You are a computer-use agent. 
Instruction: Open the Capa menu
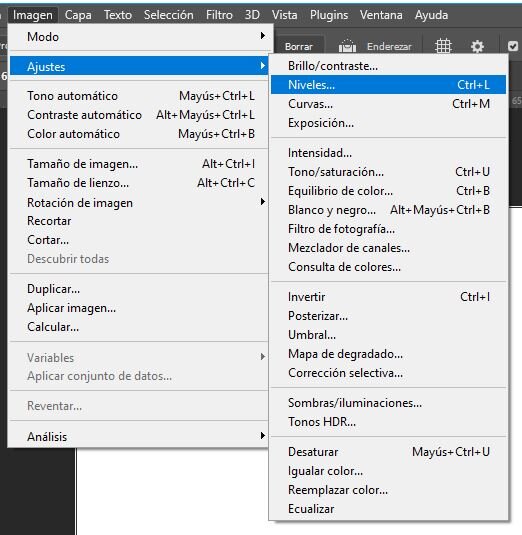pos(78,15)
